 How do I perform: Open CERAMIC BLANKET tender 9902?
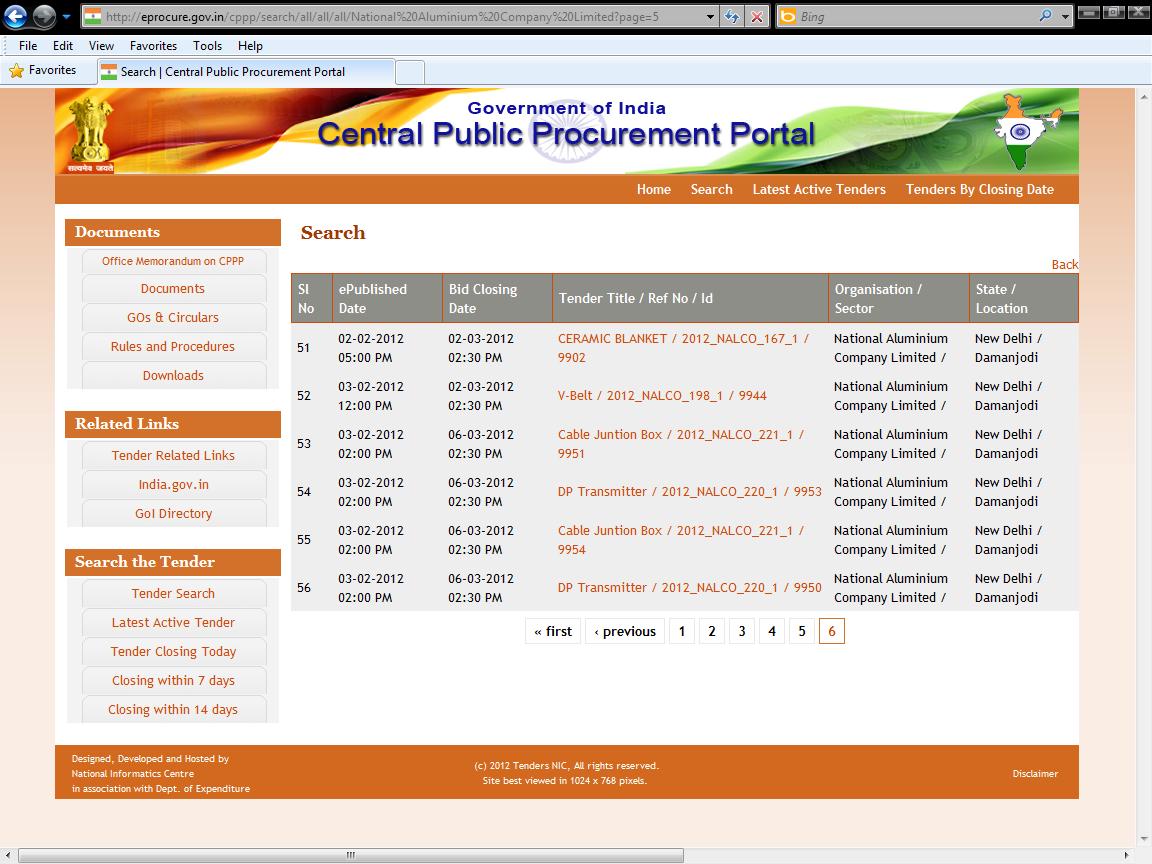pyautogui.click(x=683, y=348)
